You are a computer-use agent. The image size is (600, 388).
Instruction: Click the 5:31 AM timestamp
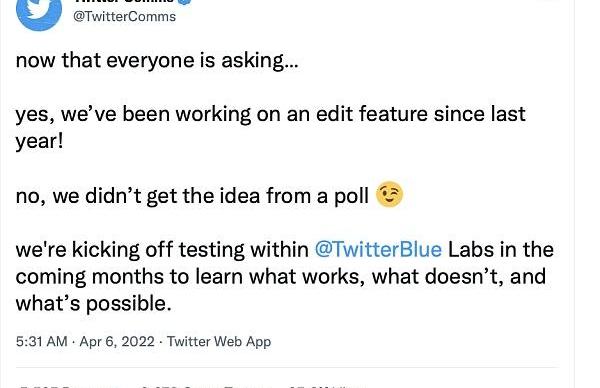[x=42, y=341]
